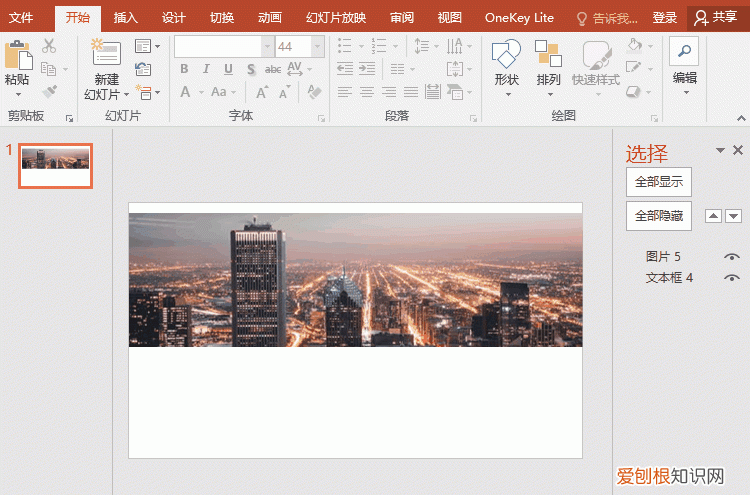This screenshot has width=750, height=495.
Task: Click the 全部隐藏 (Hide All) button
Action: (x=658, y=216)
